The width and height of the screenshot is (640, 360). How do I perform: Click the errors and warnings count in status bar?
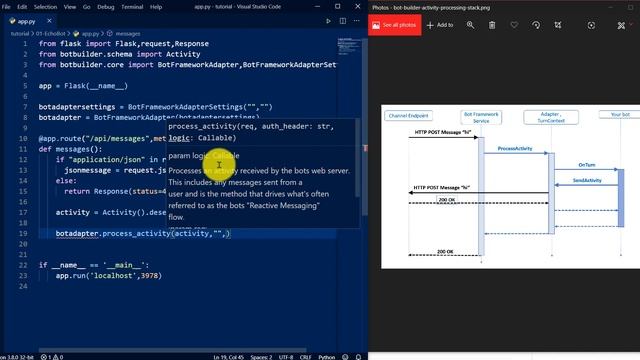pos(52,357)
